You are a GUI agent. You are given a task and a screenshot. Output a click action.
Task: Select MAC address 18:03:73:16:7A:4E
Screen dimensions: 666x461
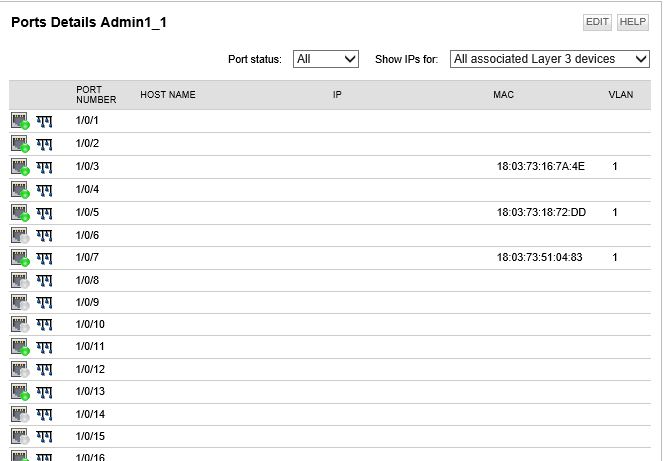[x=541, y=167]
